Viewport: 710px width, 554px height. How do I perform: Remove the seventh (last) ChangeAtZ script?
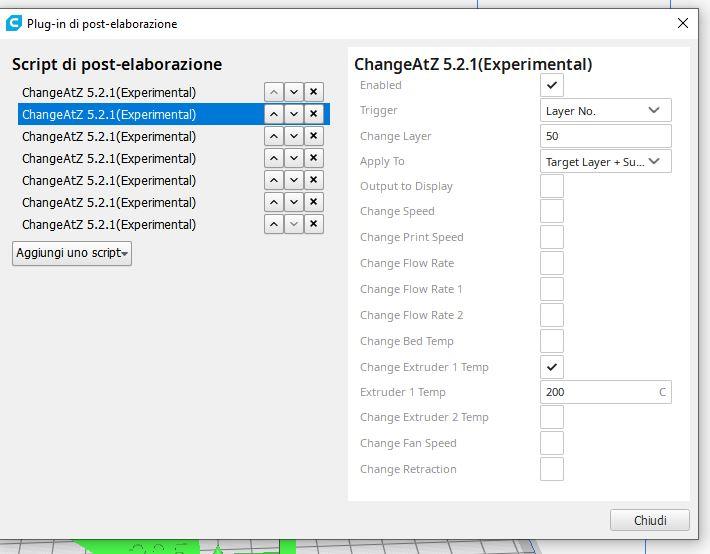pos(314,224)
